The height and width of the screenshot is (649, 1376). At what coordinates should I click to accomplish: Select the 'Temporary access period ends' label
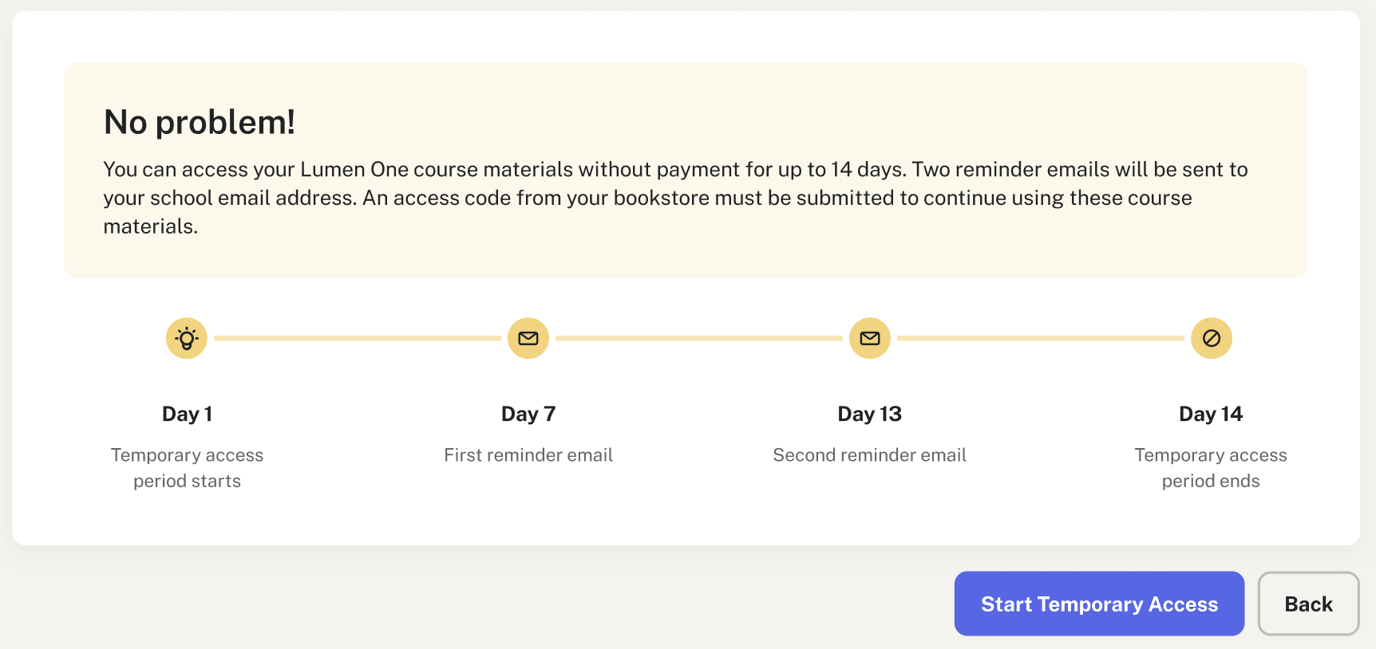(x=1211, y=467)
